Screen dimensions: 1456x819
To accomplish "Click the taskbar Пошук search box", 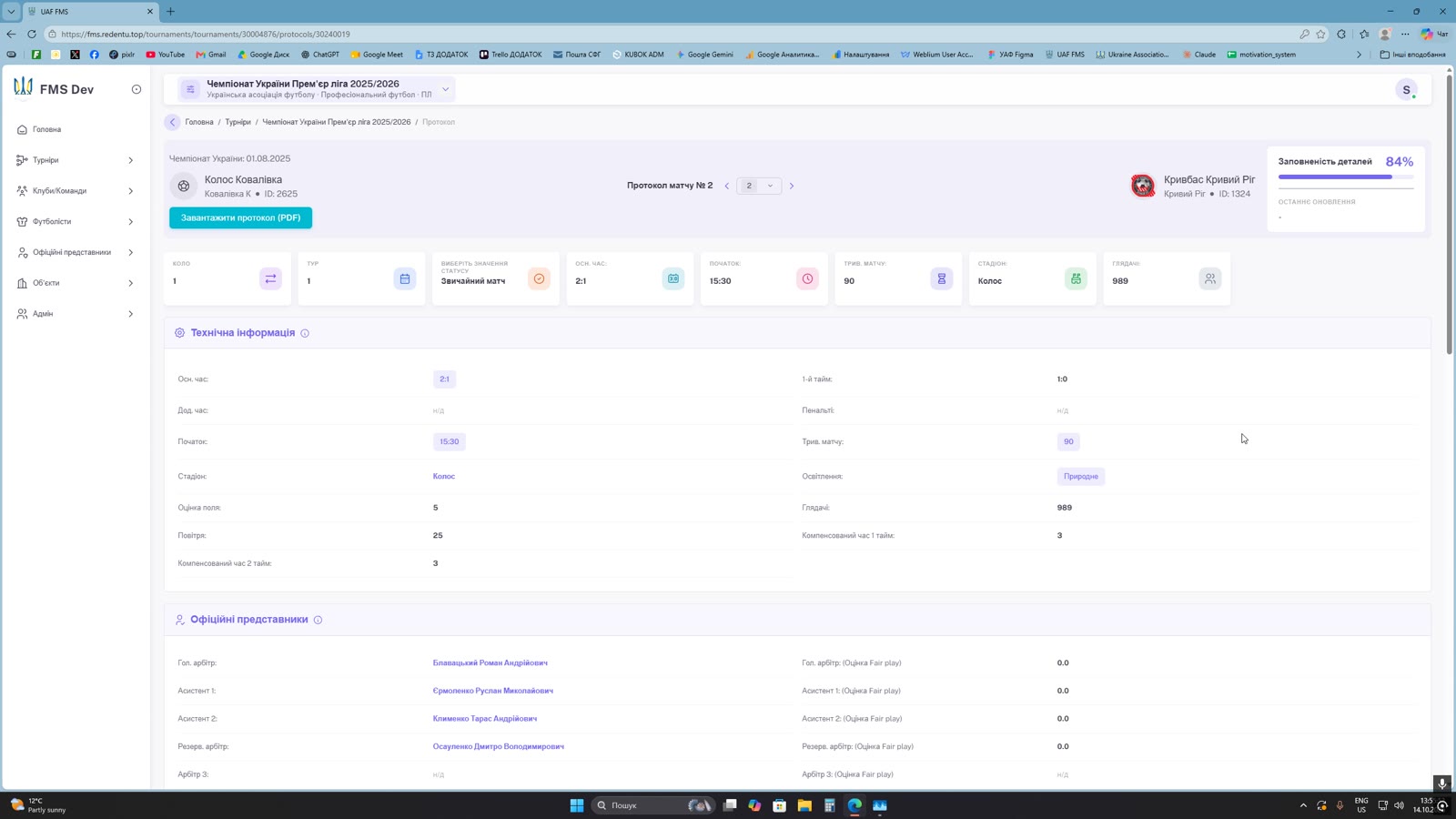I will pyautogui.click(x=652, y=805).
